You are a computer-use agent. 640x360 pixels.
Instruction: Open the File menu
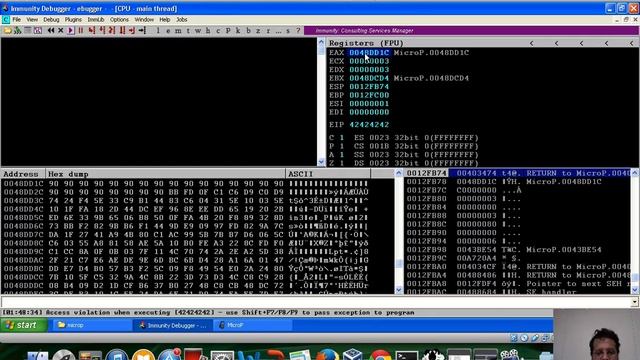click(x=16, y=20)
